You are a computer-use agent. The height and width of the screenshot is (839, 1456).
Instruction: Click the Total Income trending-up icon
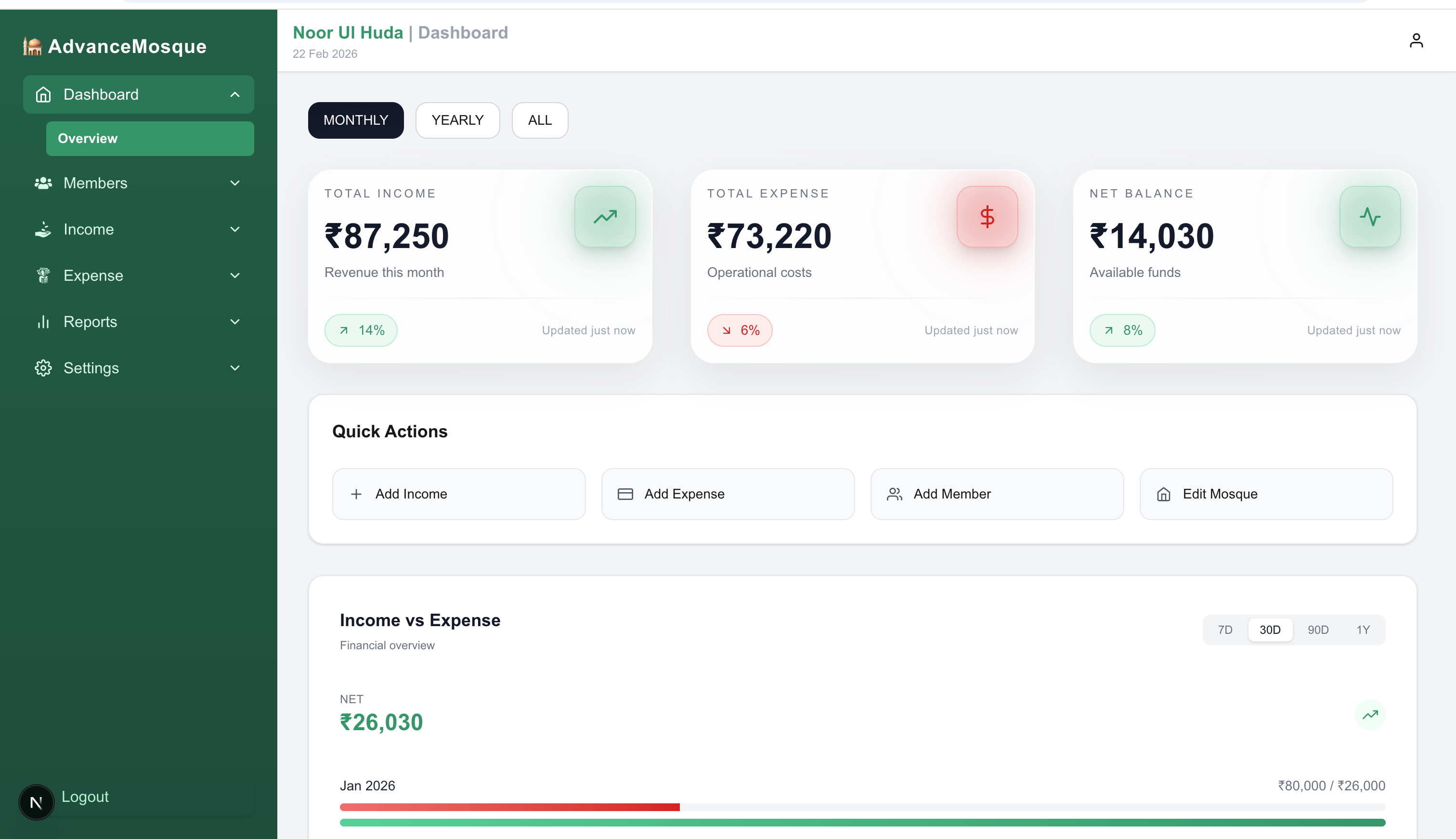coord(605,217)
